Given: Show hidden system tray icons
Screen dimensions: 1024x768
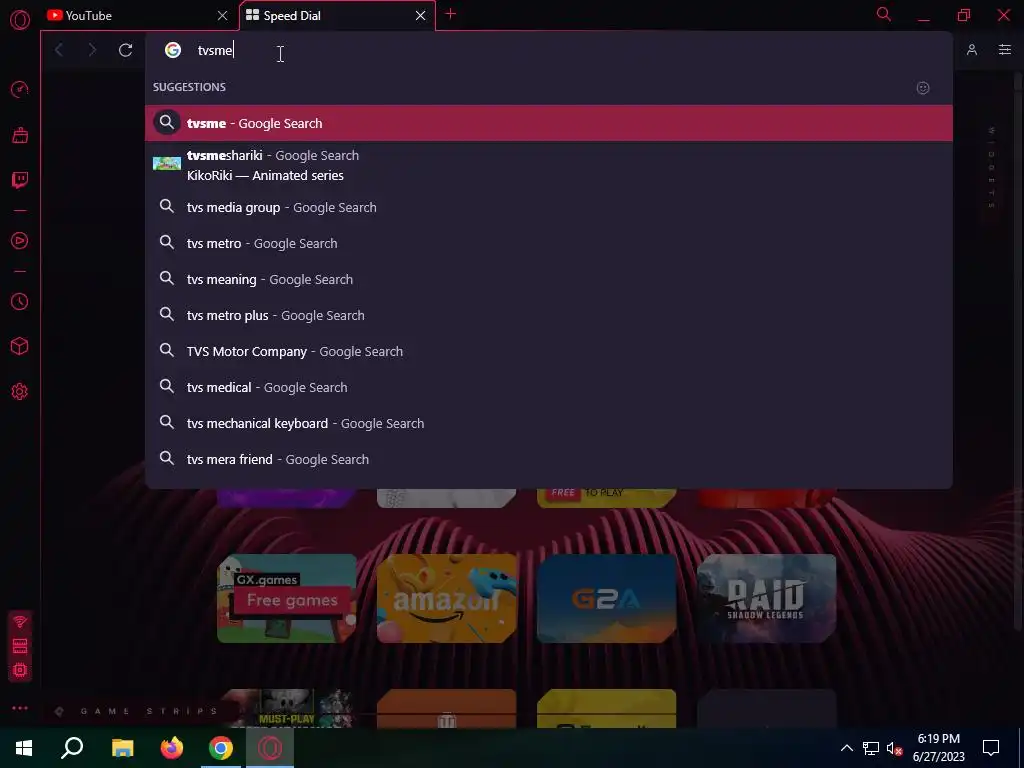Looking at the screenshot, I should click(x=846, y=748).
